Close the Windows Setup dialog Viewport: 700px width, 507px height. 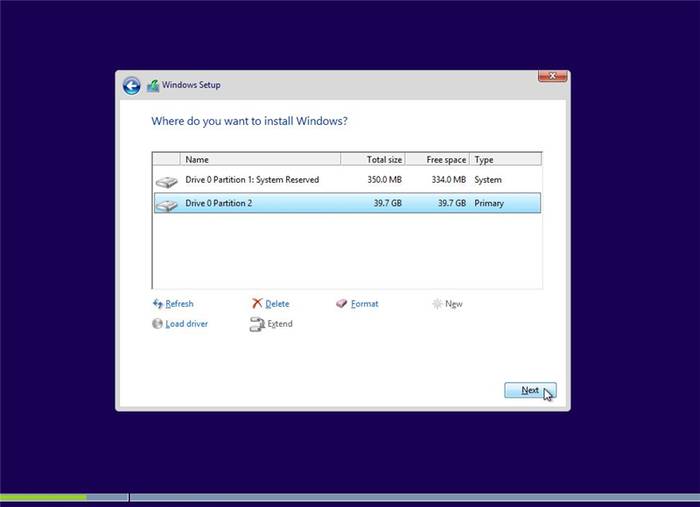click(553, 76)
